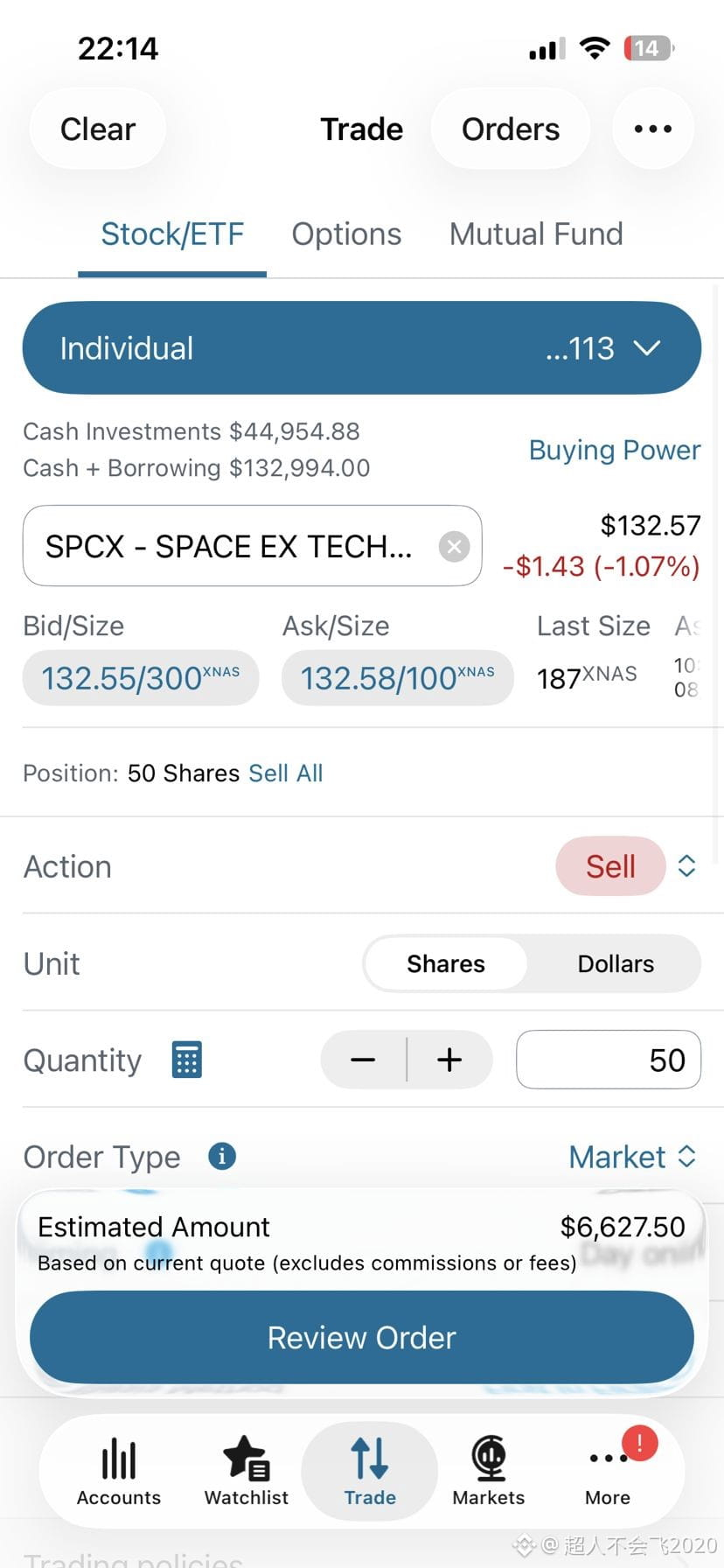Clear the SPCX symbol field
Screen dimensions: 724x1568
pyautogui.click(x=454, y=547)
